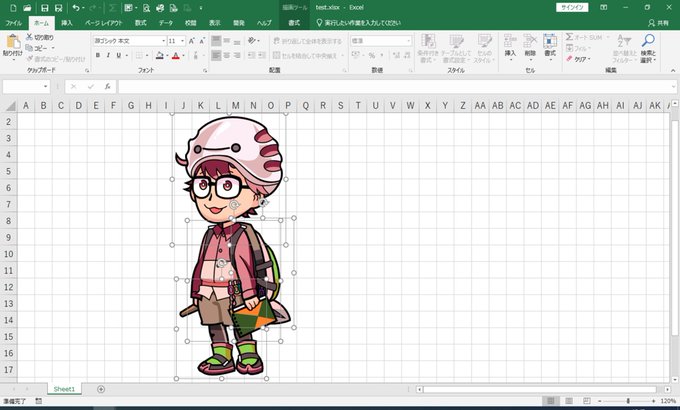Click the fill color bucket icon
Viewport: 680px width, 410px height.
coord(160,55)
